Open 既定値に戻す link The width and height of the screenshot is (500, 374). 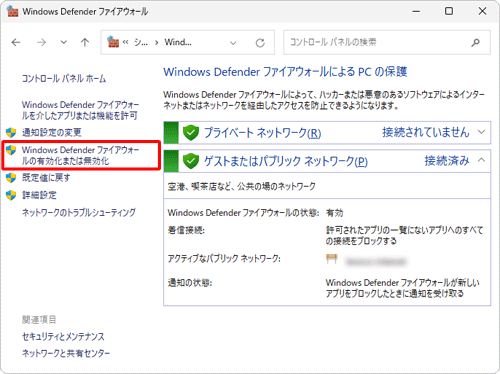pos(46,178)
